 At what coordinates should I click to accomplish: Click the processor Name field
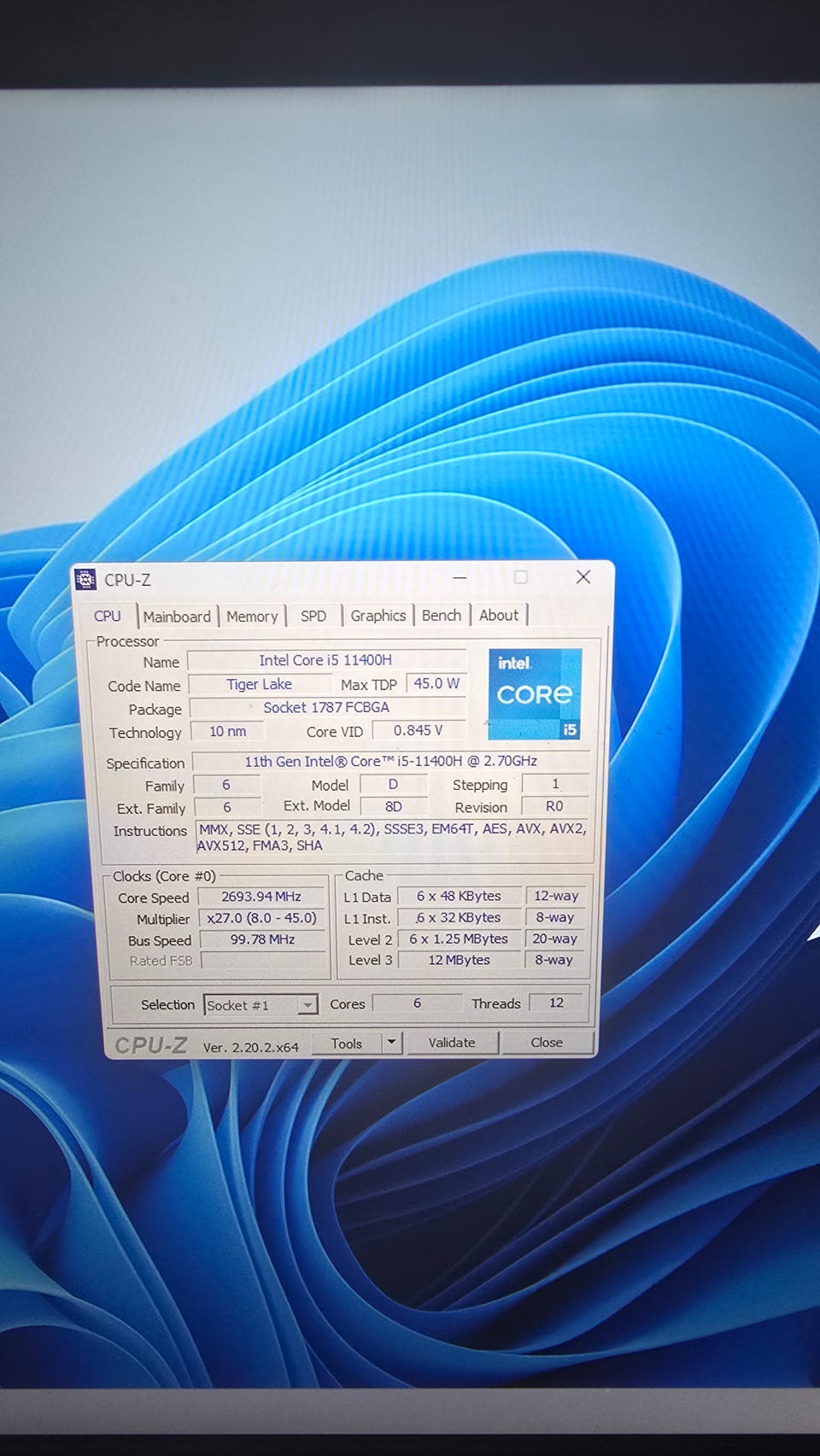(326, 660)
